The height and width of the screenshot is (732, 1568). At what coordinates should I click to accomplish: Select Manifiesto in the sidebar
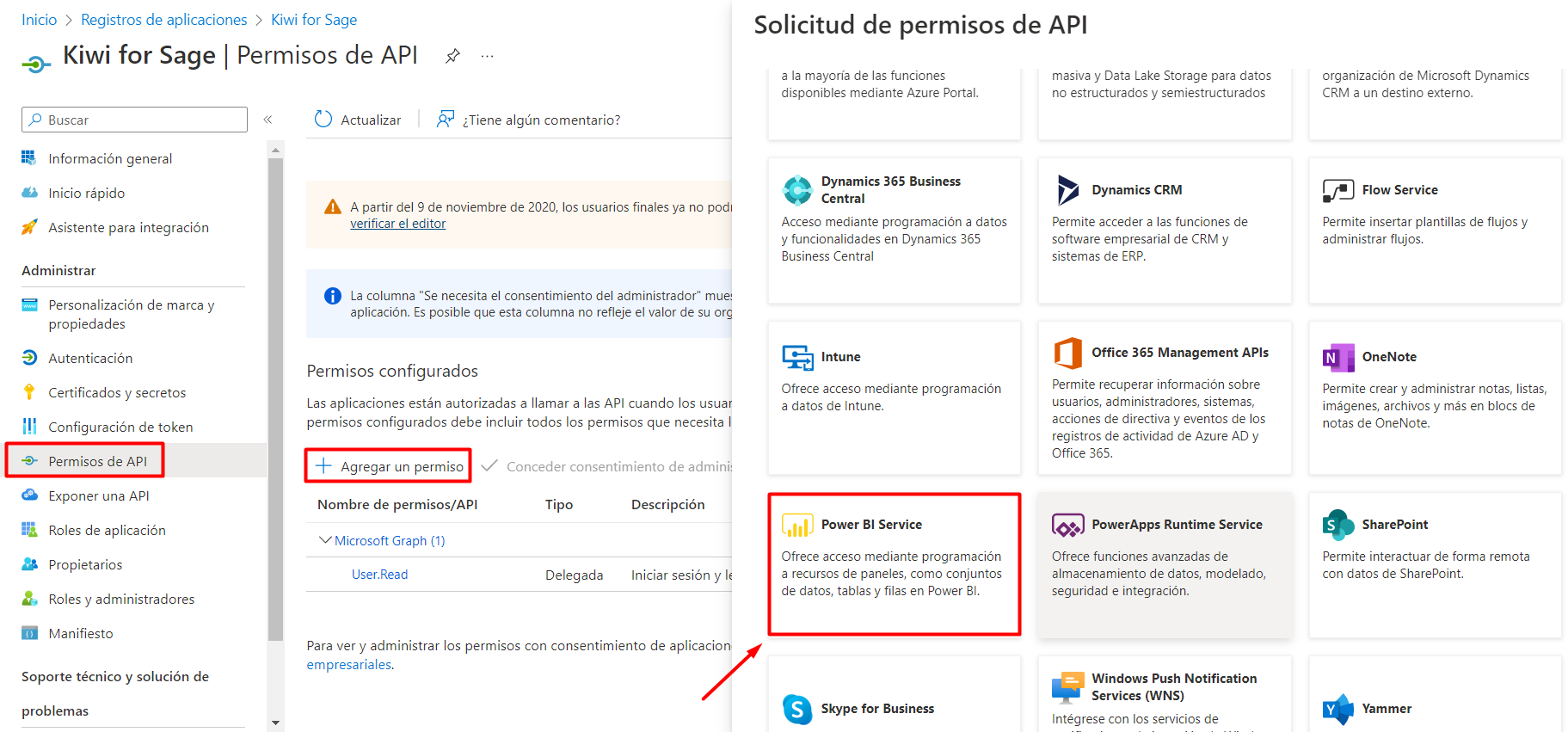point(81,633)
